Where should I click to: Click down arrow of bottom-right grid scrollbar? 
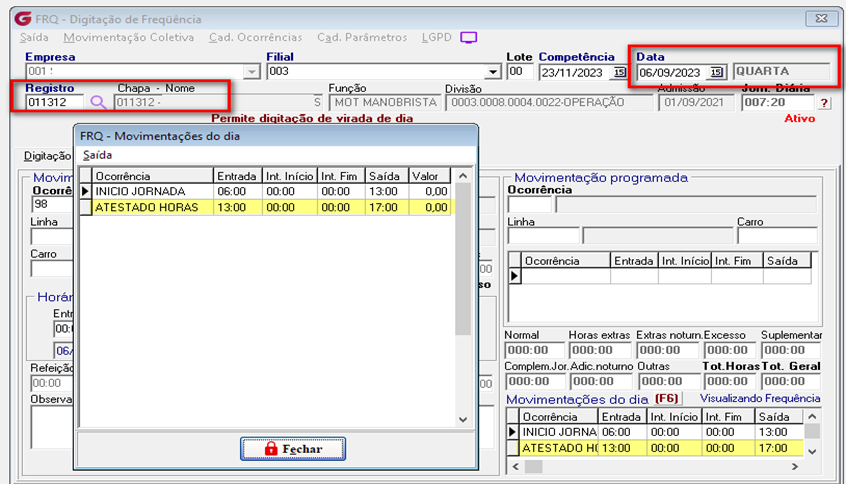tap(812, 451)
